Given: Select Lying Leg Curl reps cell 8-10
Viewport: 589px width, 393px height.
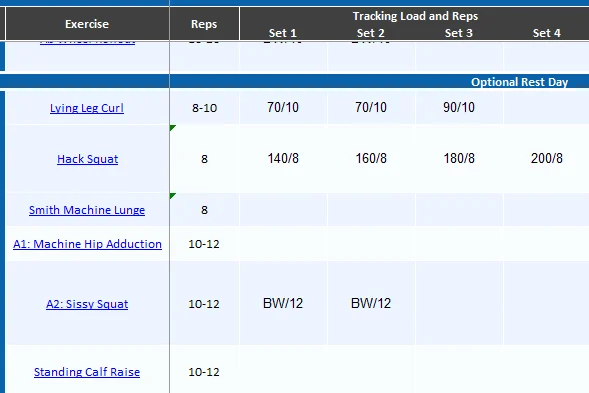Looking at the screenshot, I should 204,108.
